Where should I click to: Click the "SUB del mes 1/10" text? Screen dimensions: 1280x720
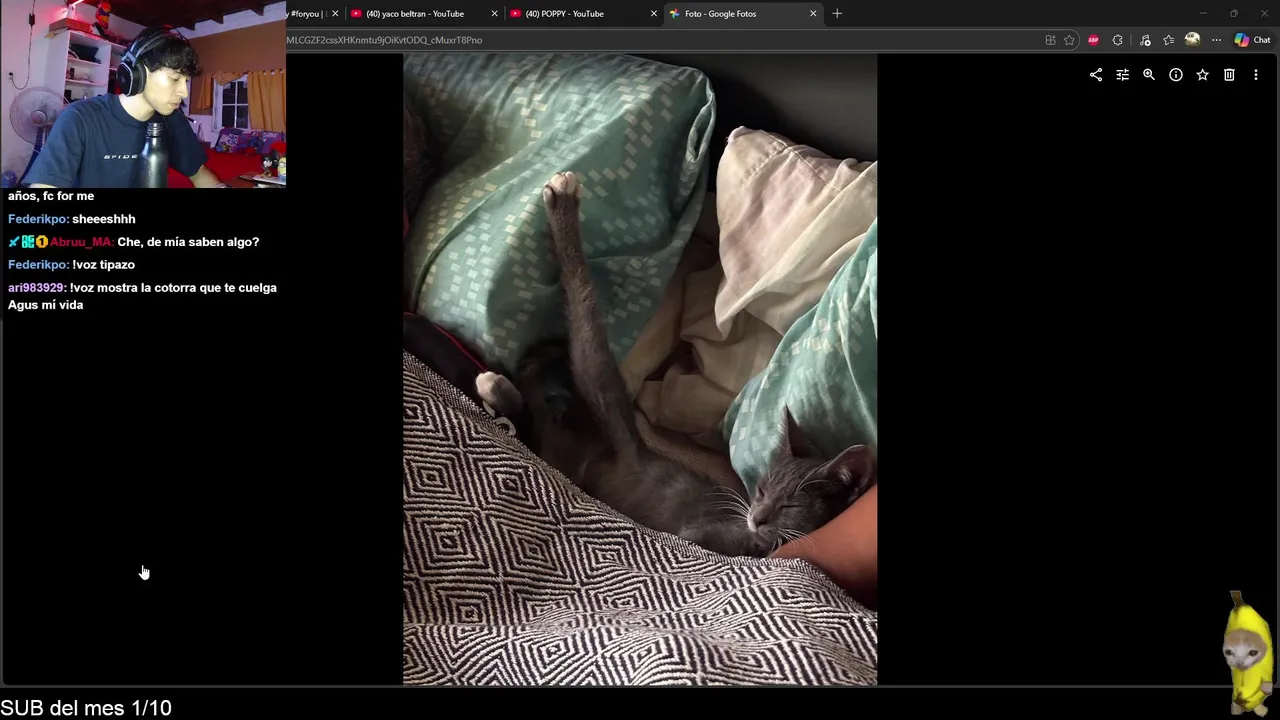tap(86, 708)
